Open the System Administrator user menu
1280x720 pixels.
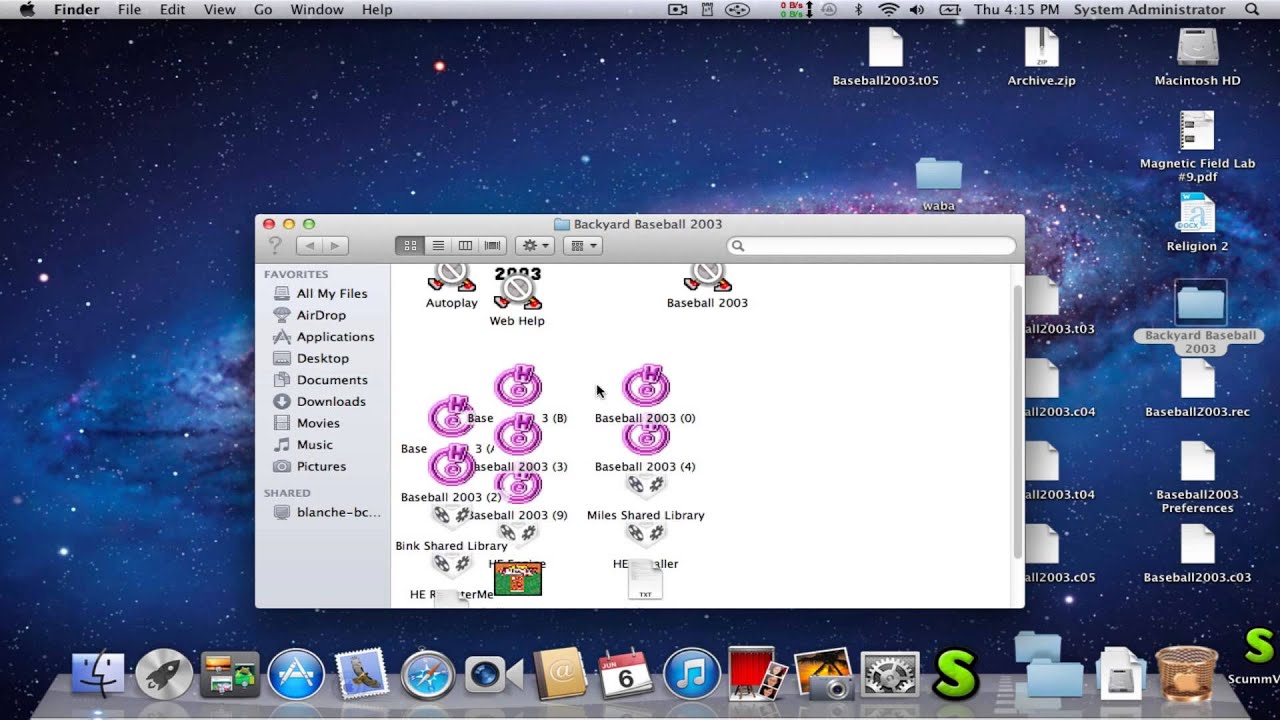1149,10
